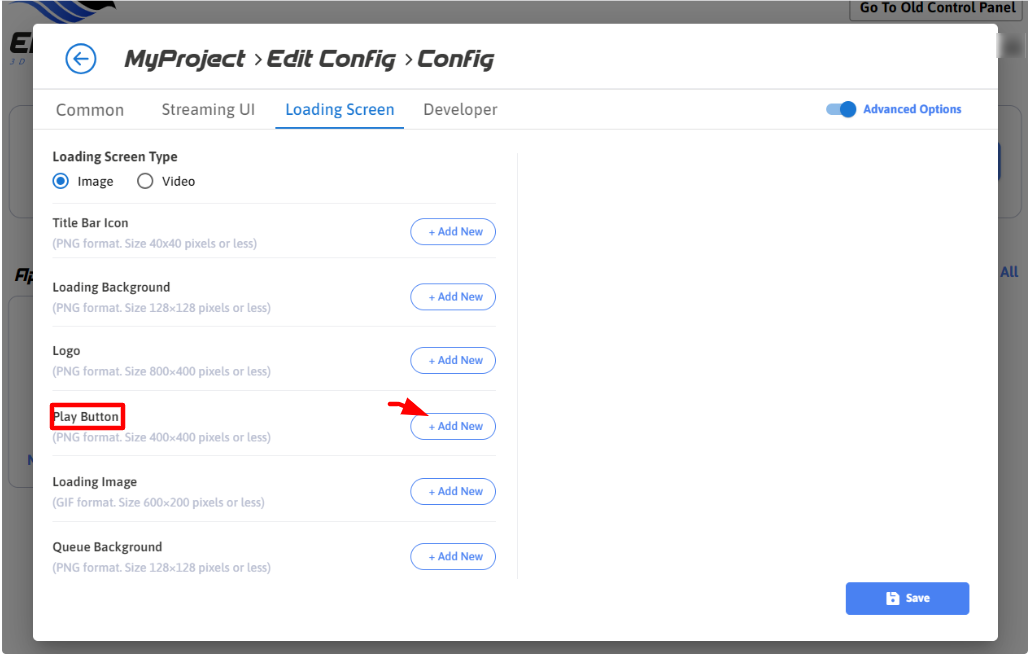1030x654 pixels.
Task: Click Add New for Logo
Action: click(453, 361)
